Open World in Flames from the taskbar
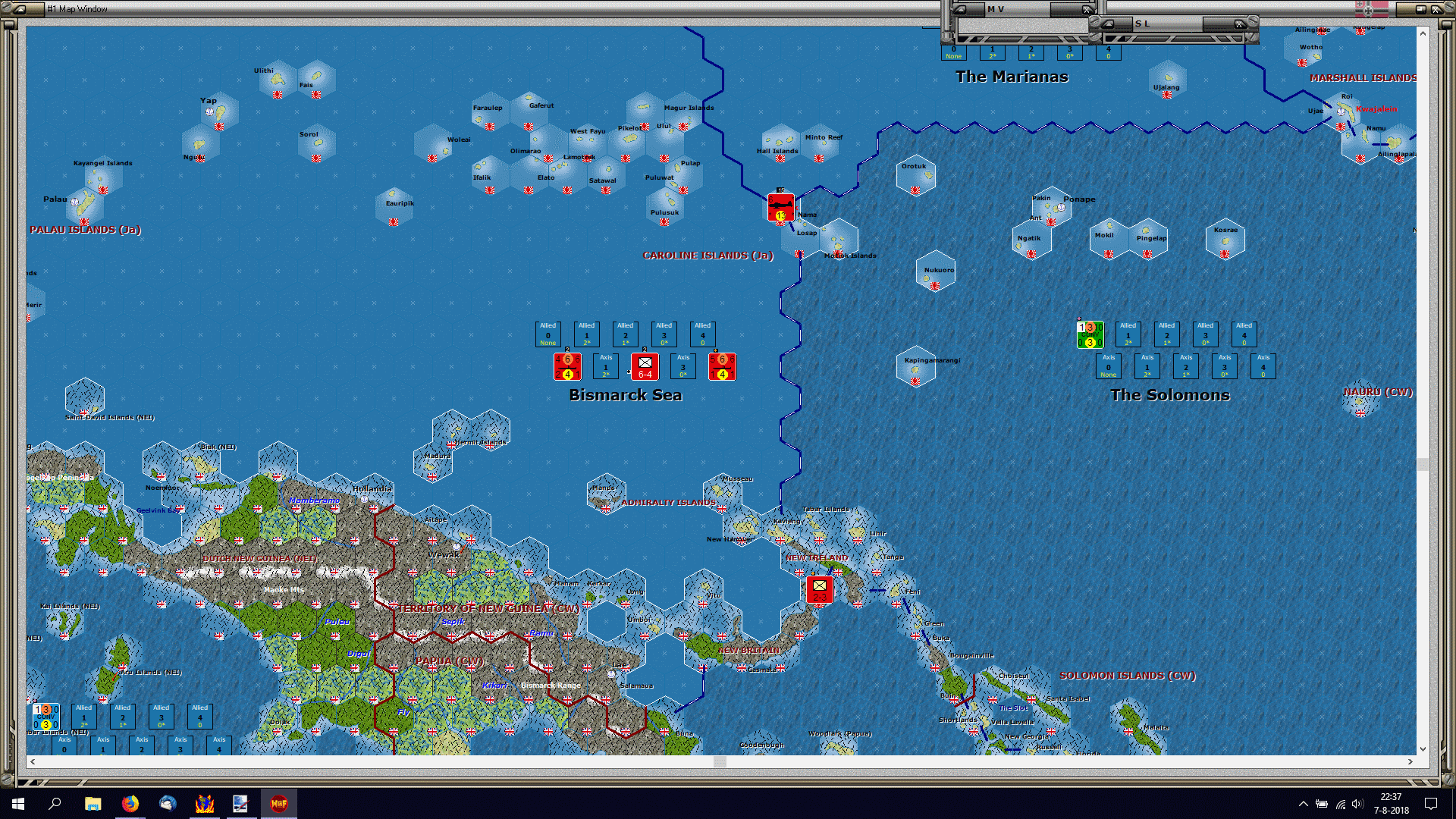 279,804
